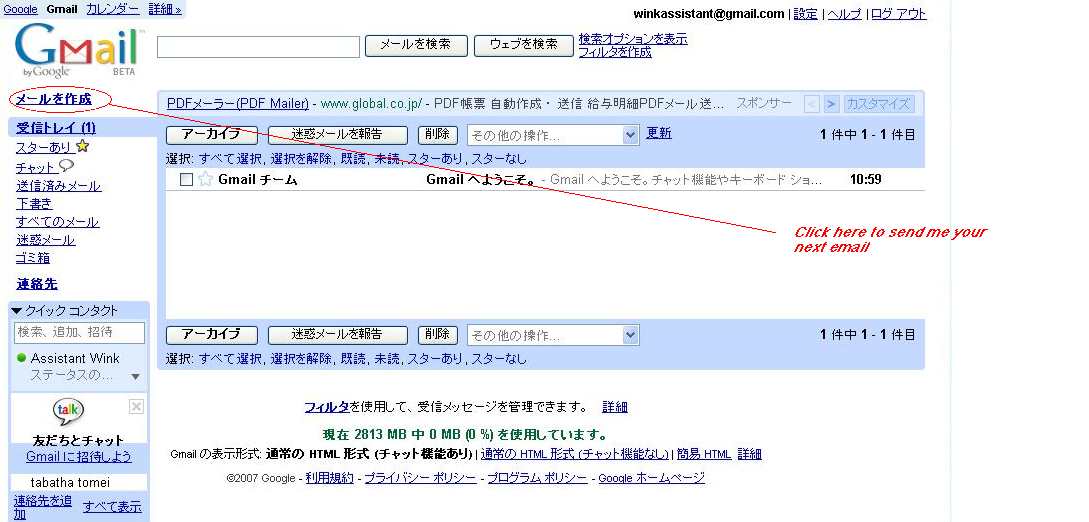Open the フィルタ link below inbox
1089x522 pixels.
[x=327, y=407]
